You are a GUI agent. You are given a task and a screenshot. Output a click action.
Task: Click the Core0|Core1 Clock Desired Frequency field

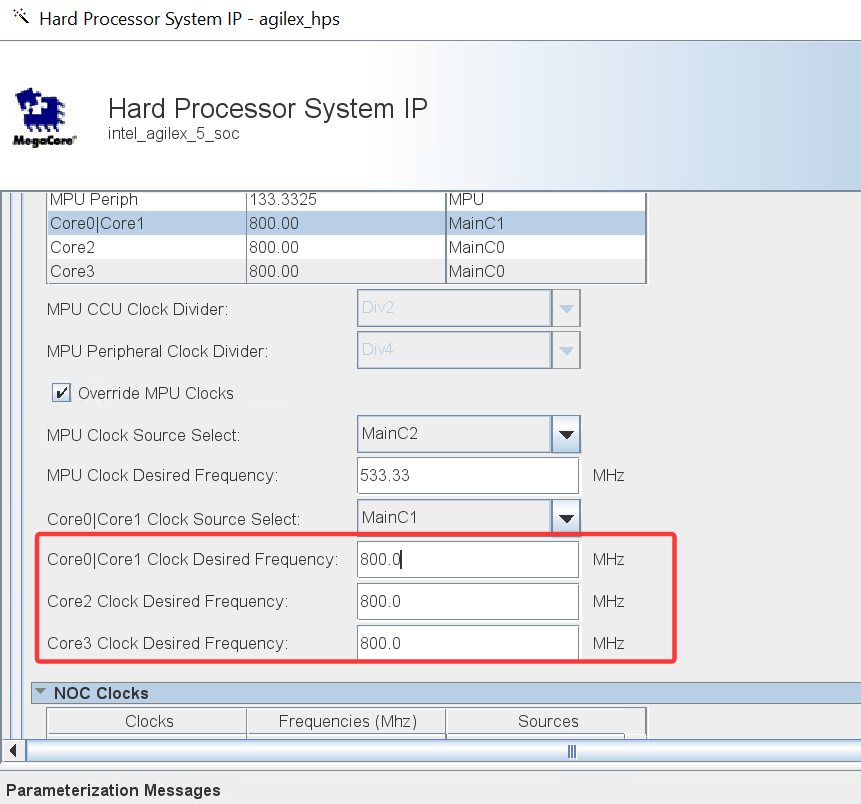[x=468, y=559]
